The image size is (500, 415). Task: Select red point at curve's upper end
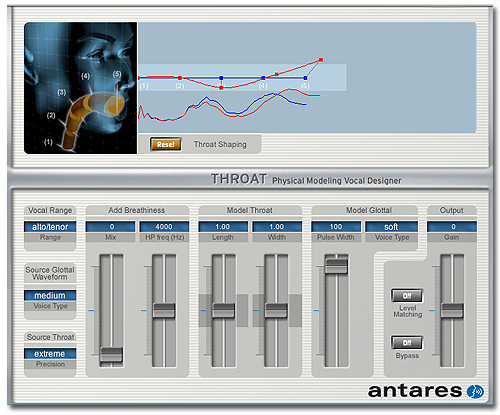click(321, 60)
